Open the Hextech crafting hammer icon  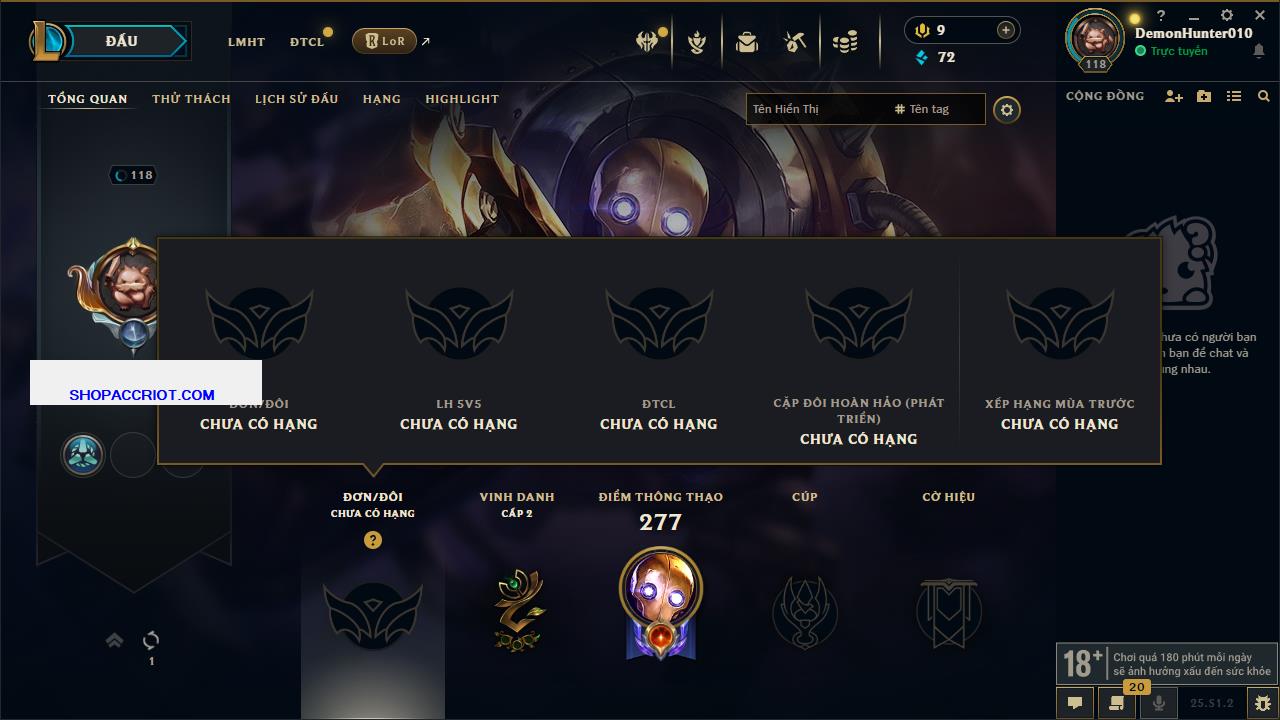795,42
